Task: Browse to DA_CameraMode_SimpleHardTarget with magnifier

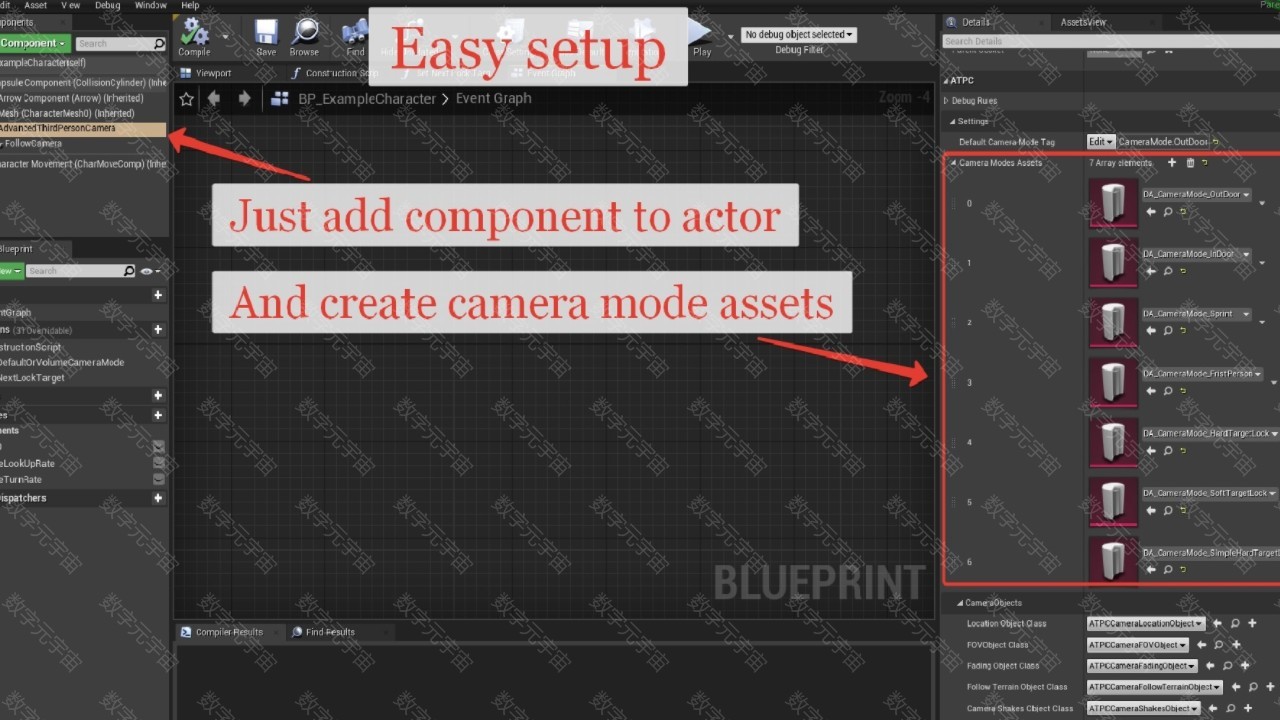Action: (1167, 570)
